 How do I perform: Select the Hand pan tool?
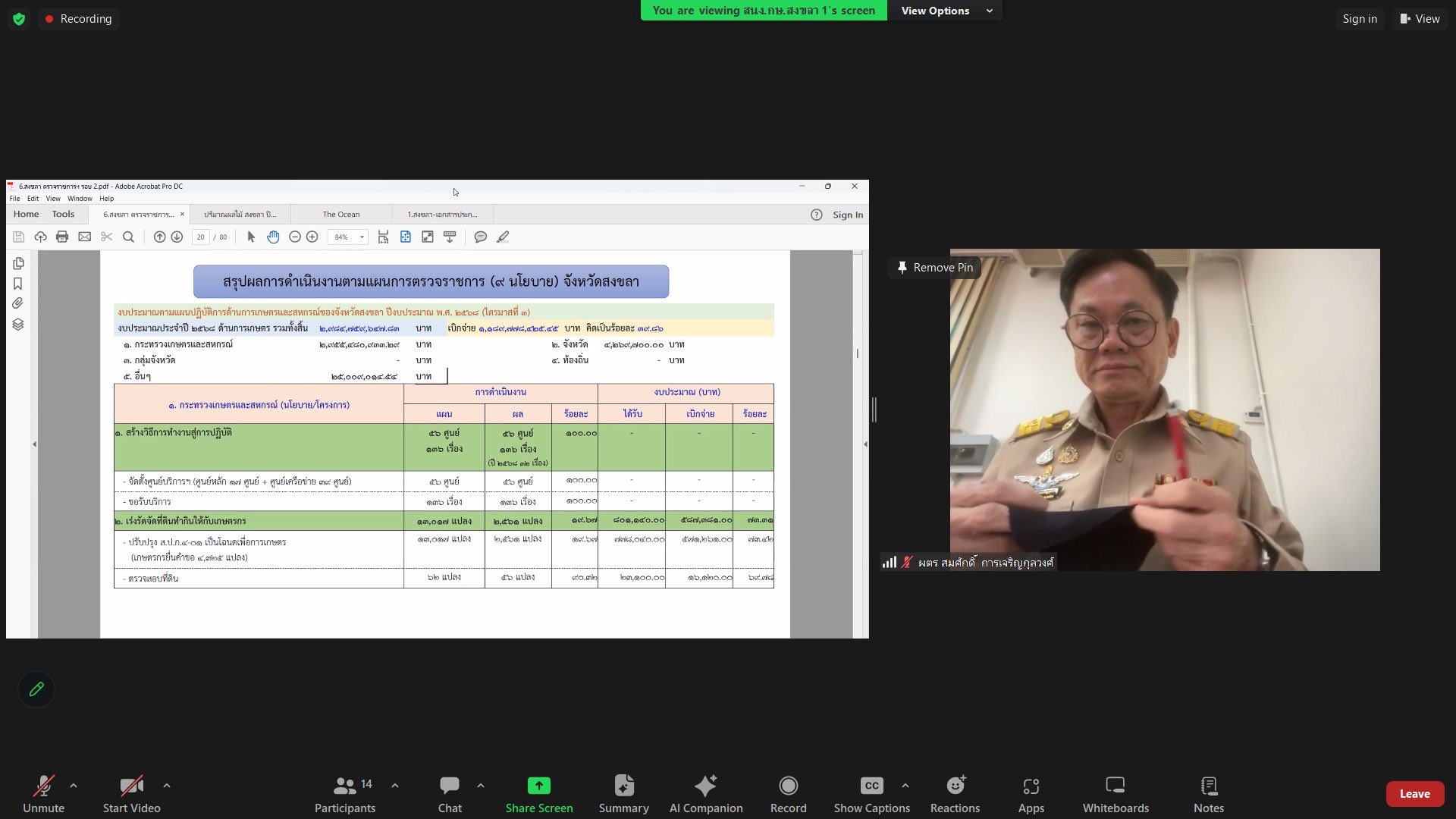(273, 237)
